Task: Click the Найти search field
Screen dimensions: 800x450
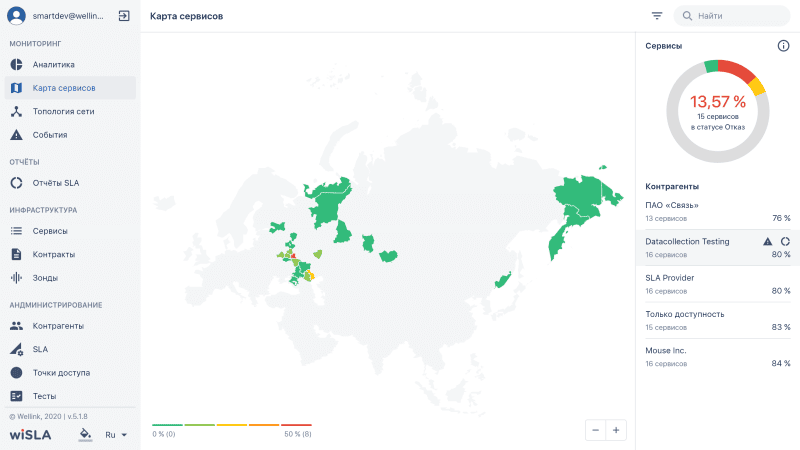Action: pos(733,16)
